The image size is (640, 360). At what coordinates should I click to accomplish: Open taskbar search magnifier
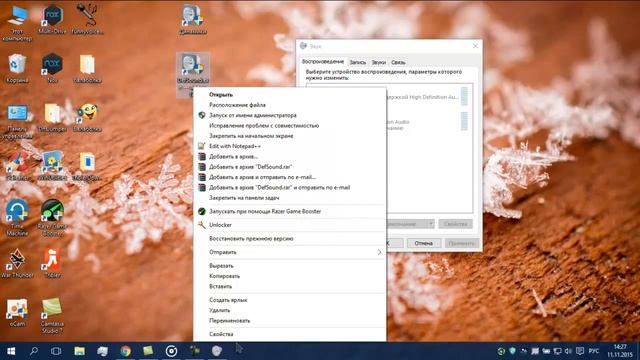pos(34,351)
